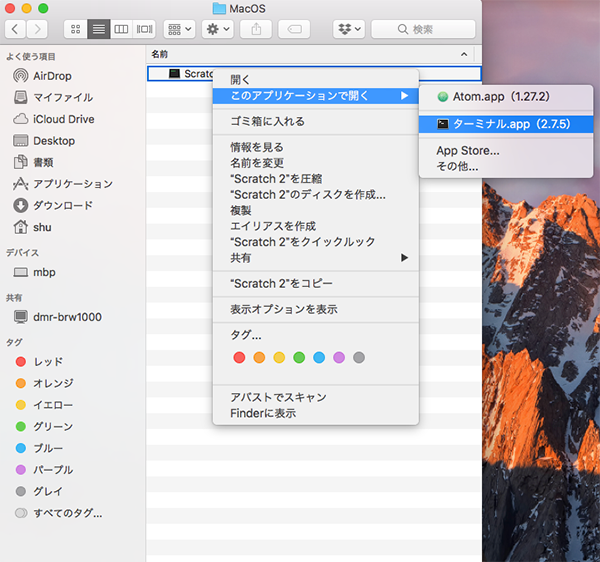Apply yellow tag color in context menu
This screenshot has height=562, width=600.
click(x=279, y=358)
